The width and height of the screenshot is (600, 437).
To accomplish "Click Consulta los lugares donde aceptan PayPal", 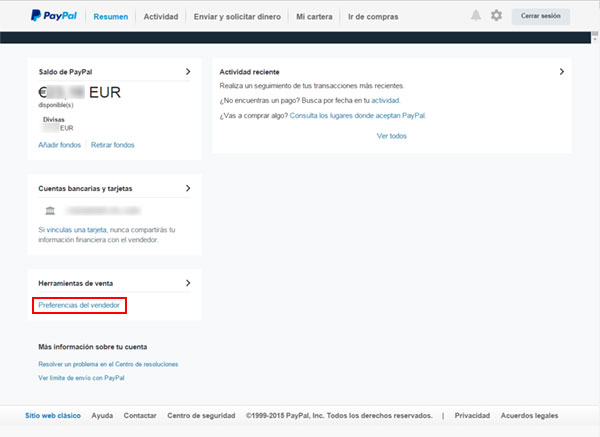I will pyautogui.click(x=357, y=116).
